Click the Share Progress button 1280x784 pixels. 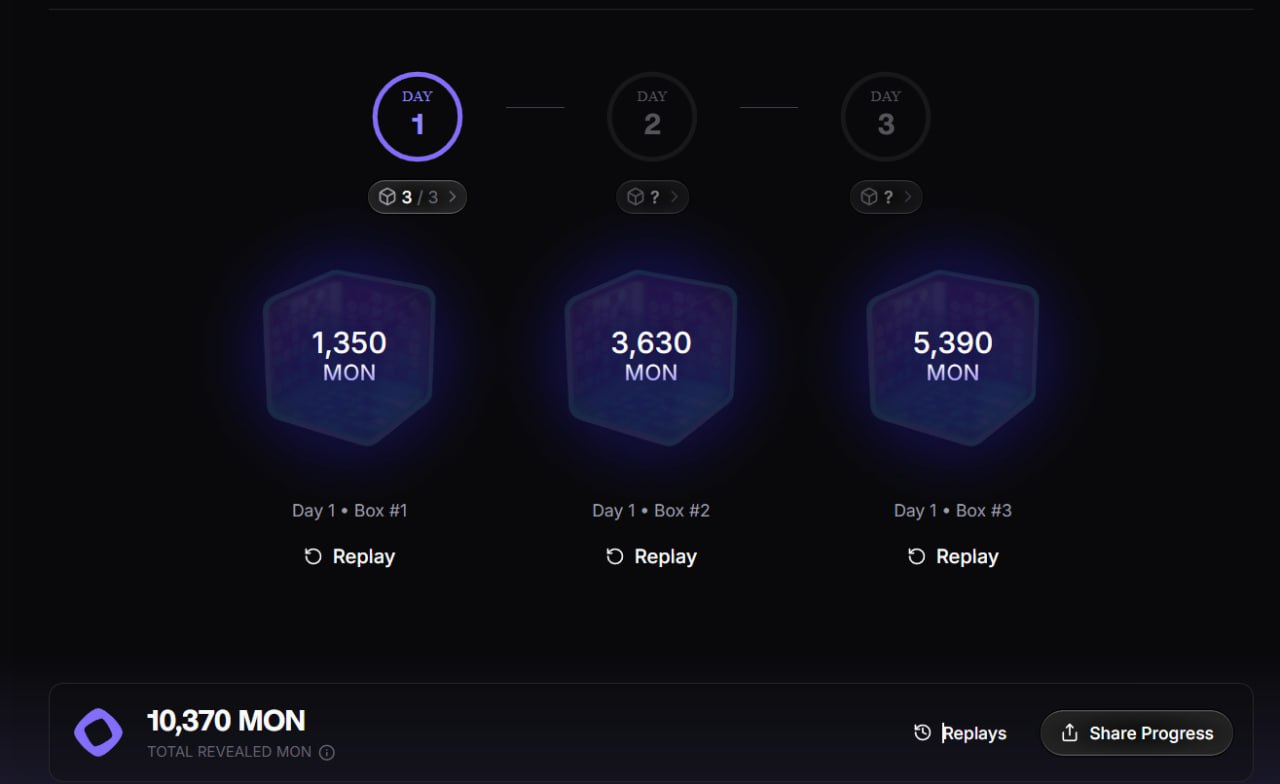click(1136, 733)
